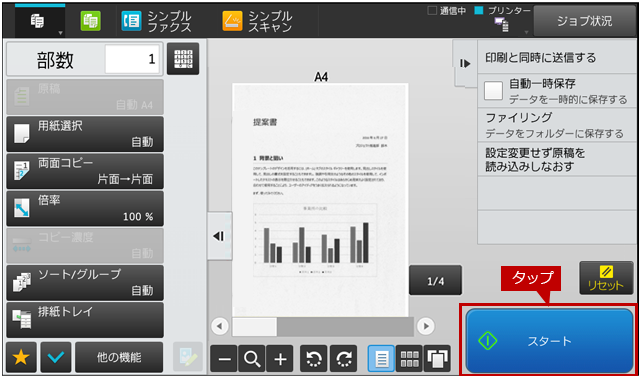The width and height of the screenshot is (640, 376).
Task: Tap the リセット reset button
Action: (x=606, y=278)
